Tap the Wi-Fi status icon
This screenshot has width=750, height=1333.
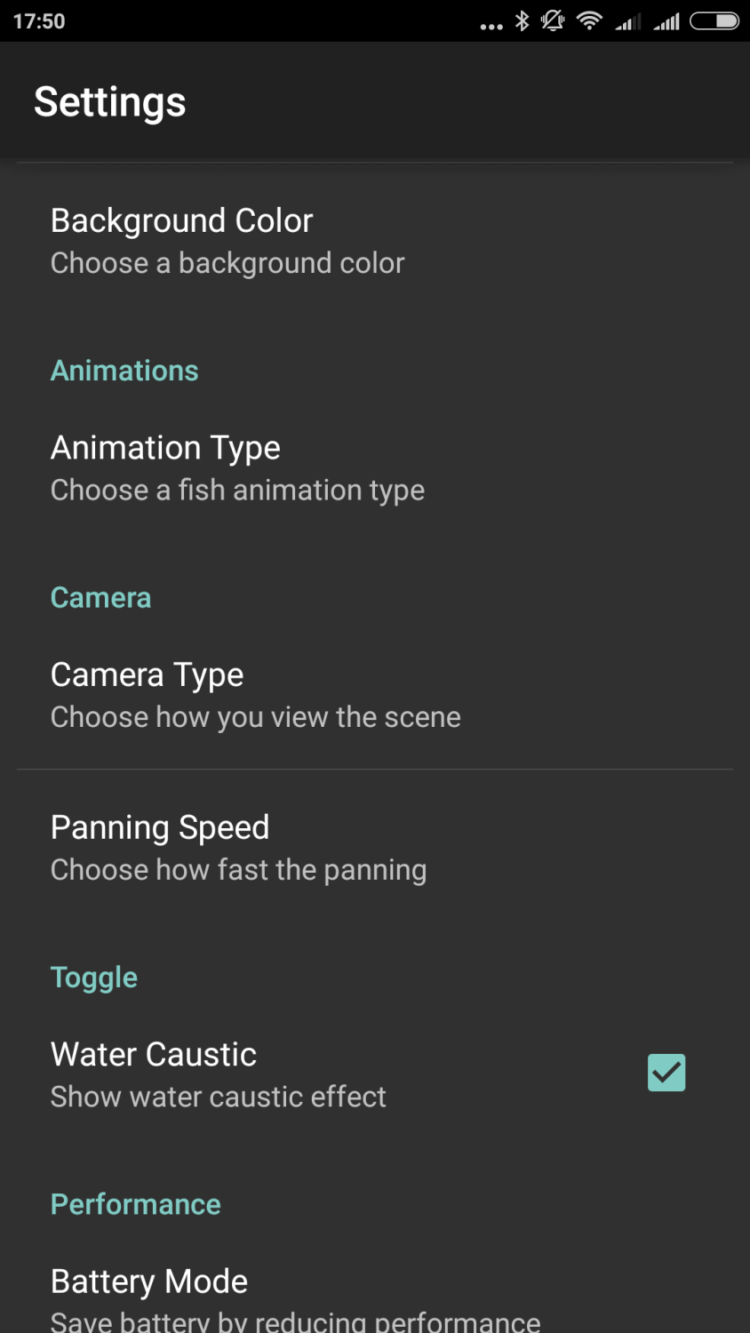[x=590, y=21]
